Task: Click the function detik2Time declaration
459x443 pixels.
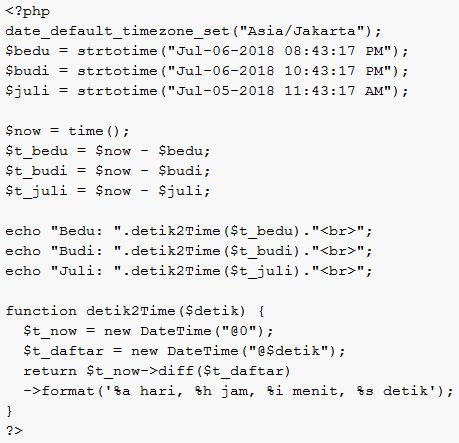Action: (135, 311)
